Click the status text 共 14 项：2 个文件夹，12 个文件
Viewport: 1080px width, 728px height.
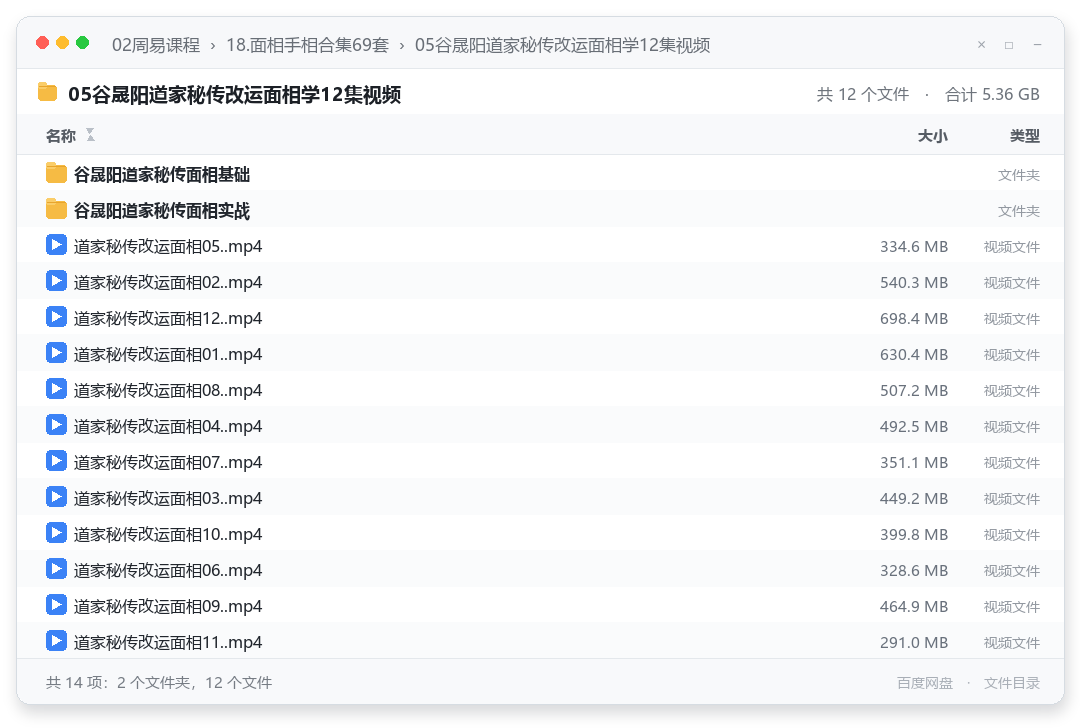[158, 683]
